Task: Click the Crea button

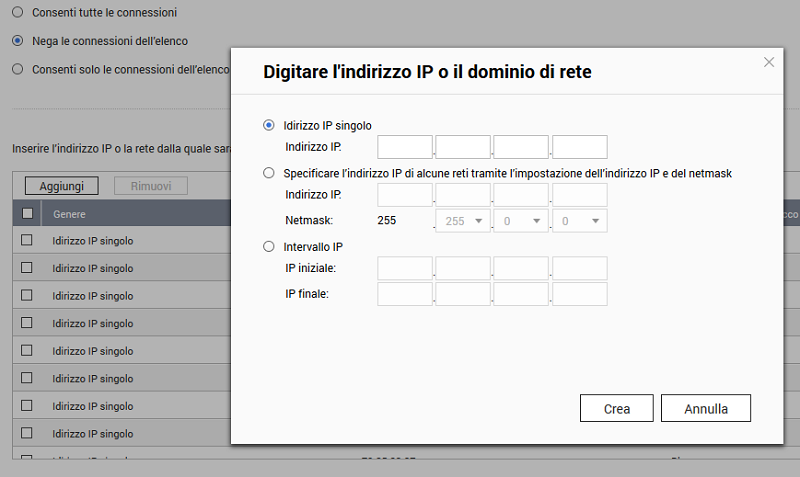Action: 616,408
